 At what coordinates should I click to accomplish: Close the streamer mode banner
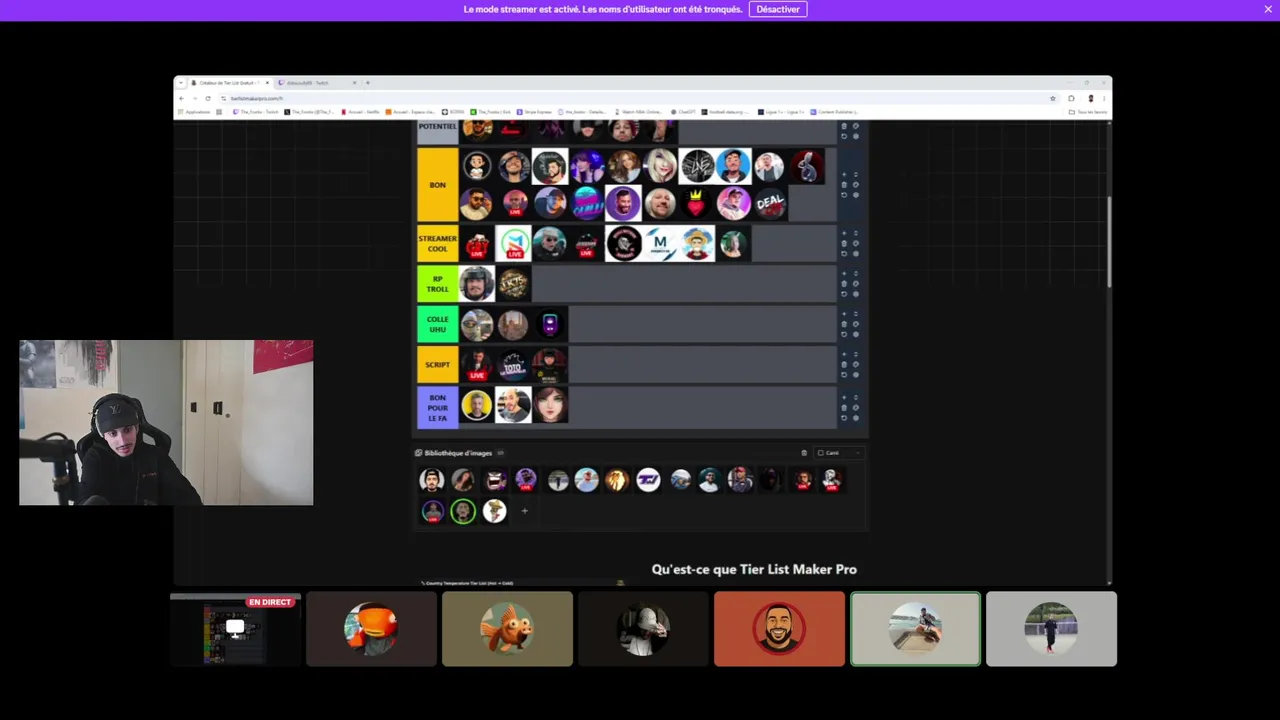(x=1268, y=9)
